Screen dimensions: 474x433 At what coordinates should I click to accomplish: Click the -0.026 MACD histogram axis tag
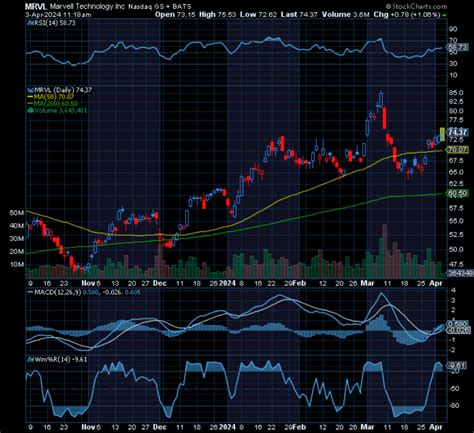point(458,330)
